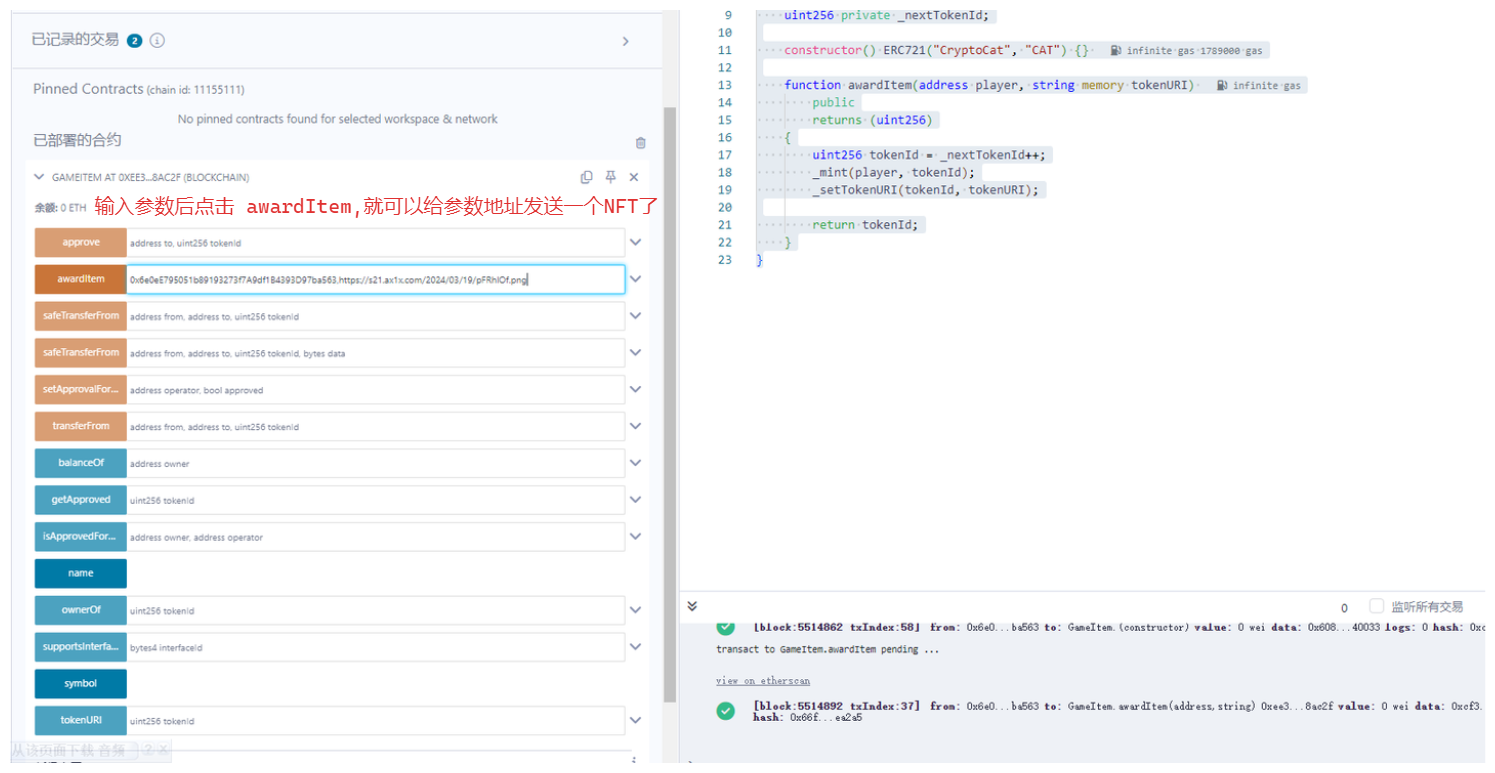Expand the ownerOf parameters chevron

tap(635, 610)
